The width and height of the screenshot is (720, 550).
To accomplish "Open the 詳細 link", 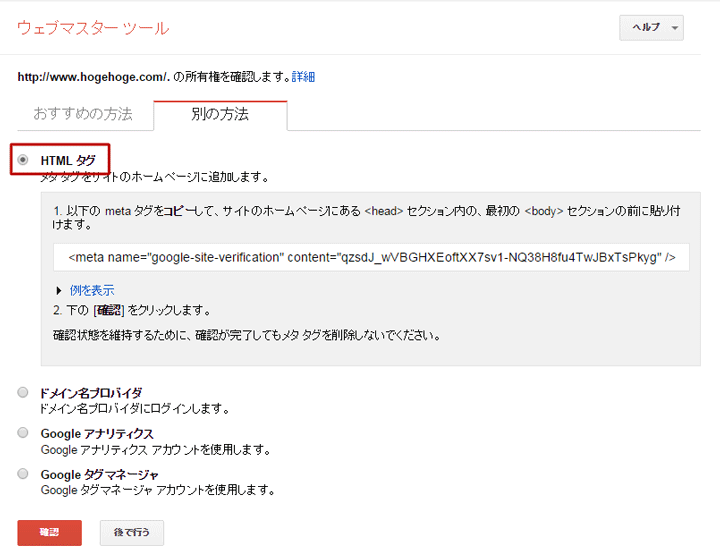I will click(303, 77).
